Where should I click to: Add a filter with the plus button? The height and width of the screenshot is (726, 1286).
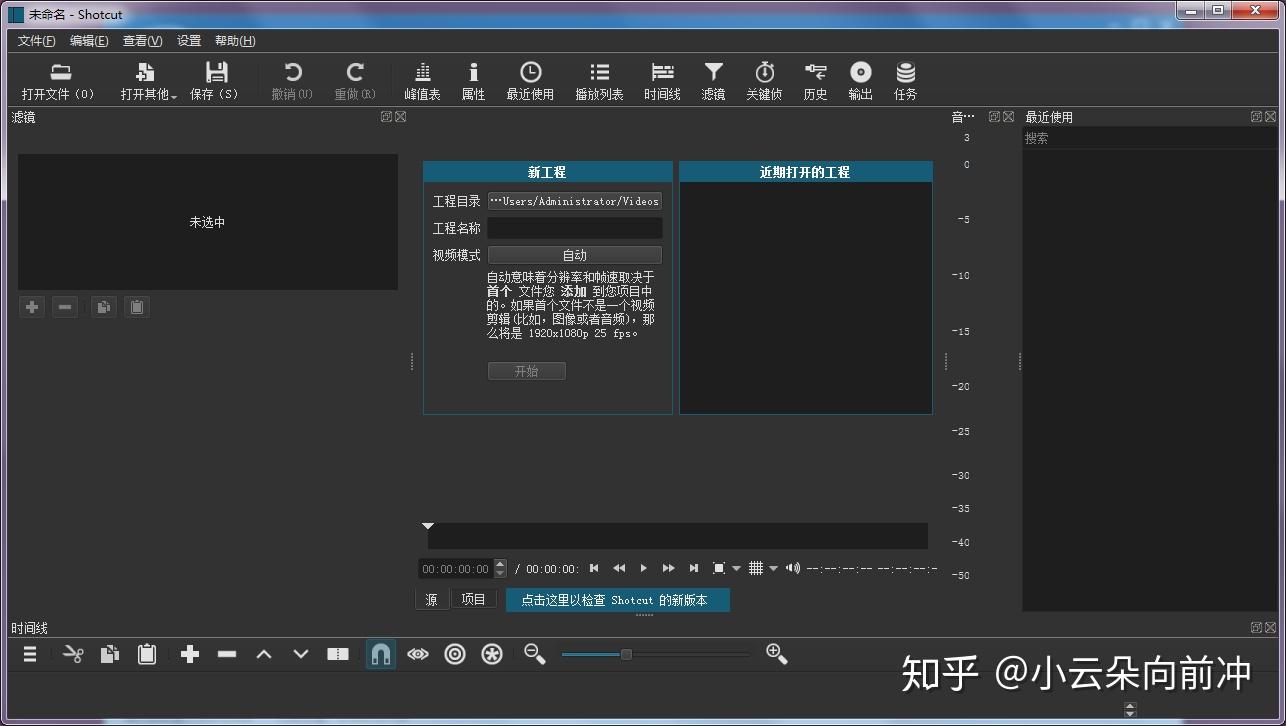(x=32, y=307)
